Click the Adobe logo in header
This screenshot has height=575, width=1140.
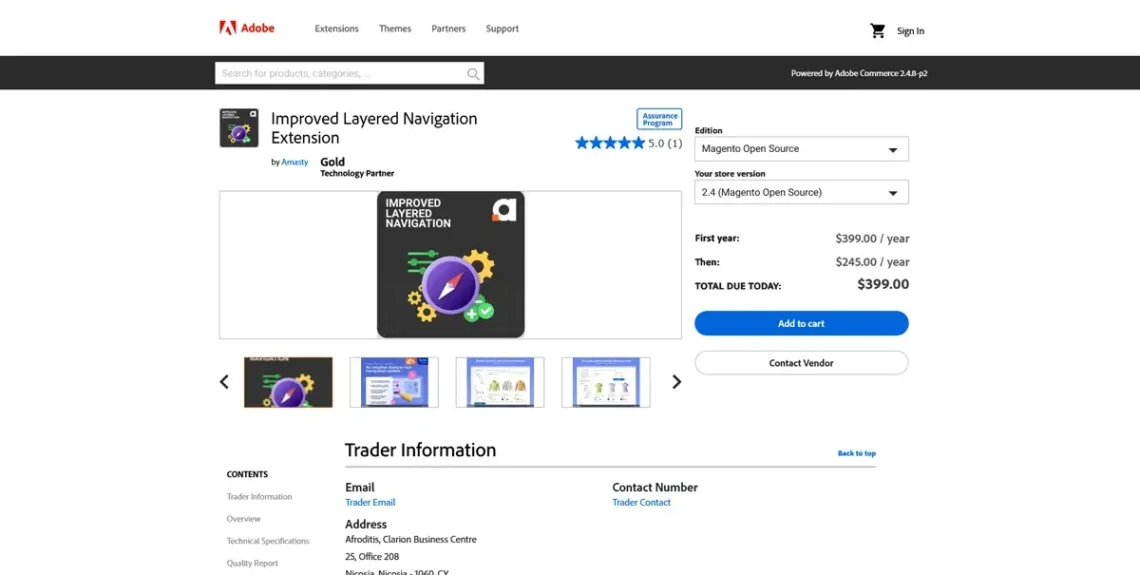click(x=246, y=28)
